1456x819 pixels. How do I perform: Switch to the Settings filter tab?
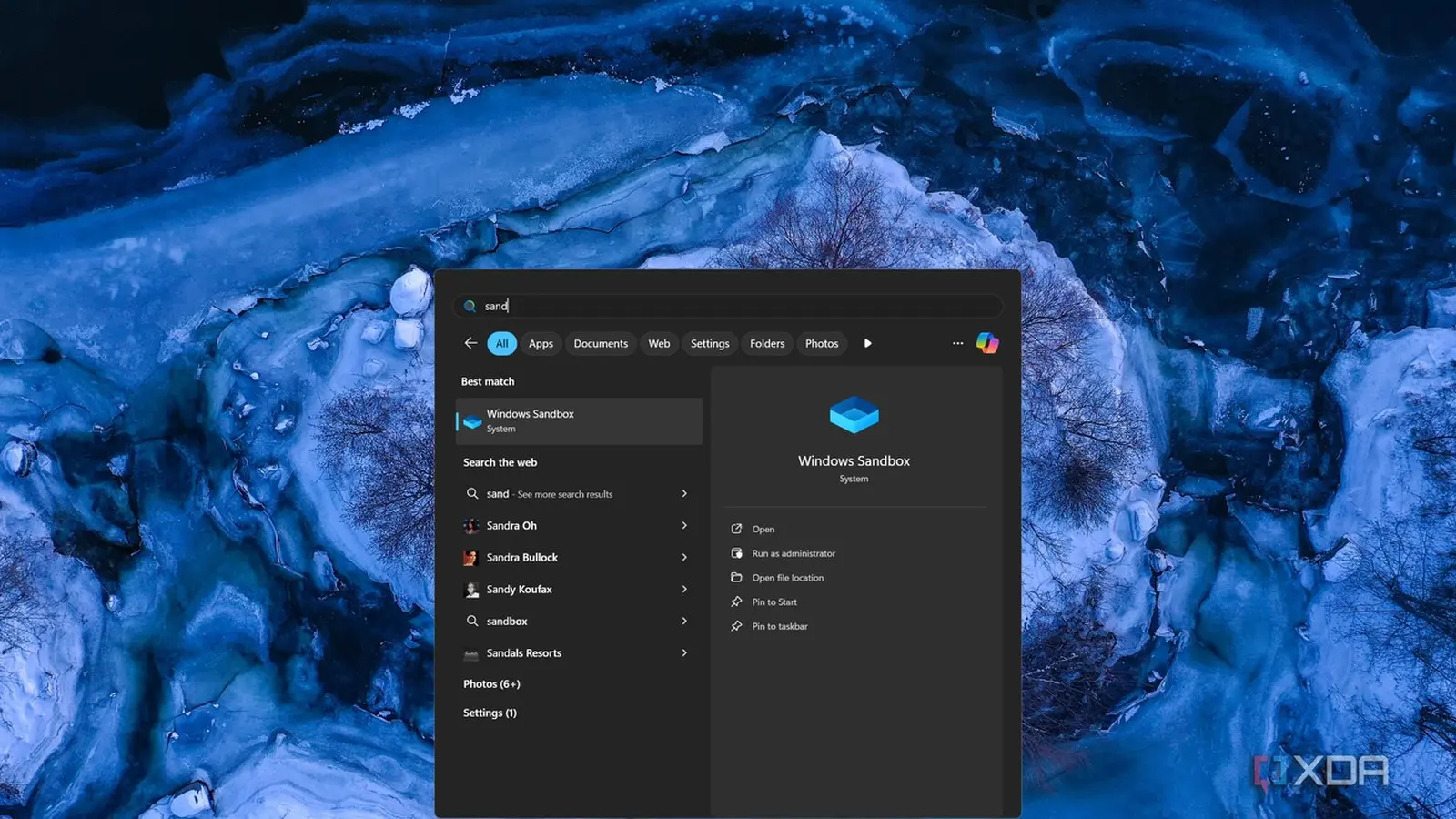coord(710,343)
